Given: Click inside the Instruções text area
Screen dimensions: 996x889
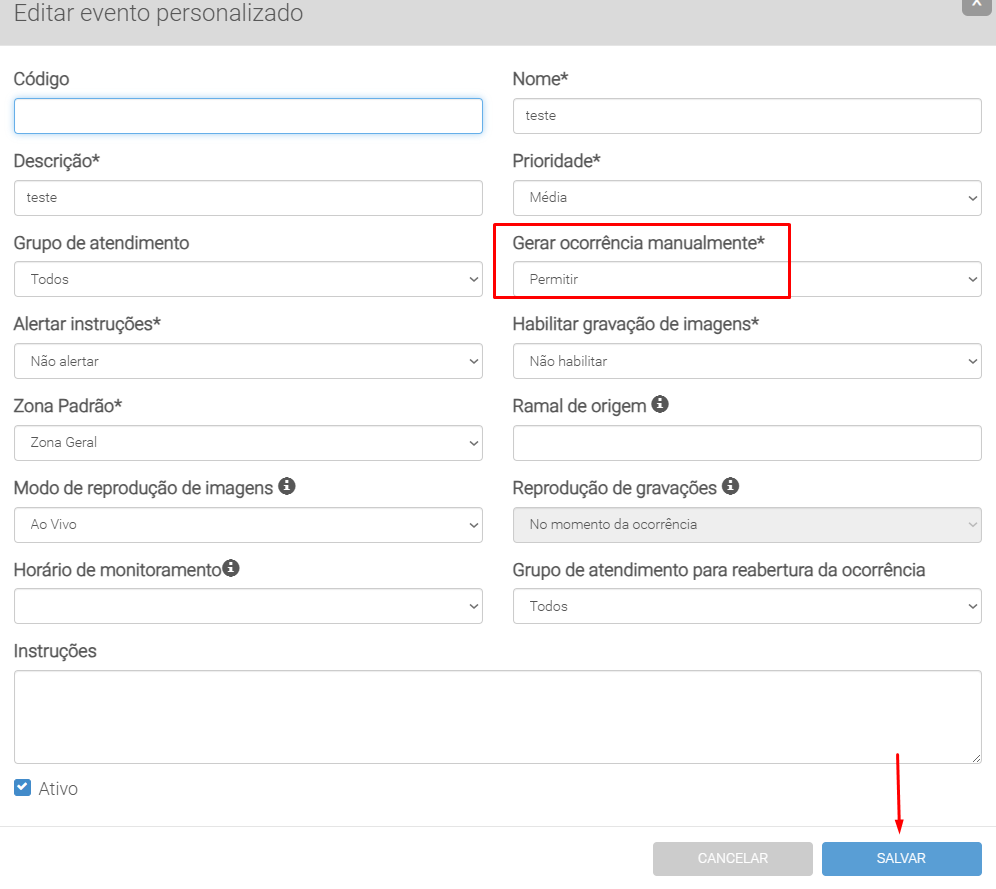Looking at the screenshot, I should [497, 717].
